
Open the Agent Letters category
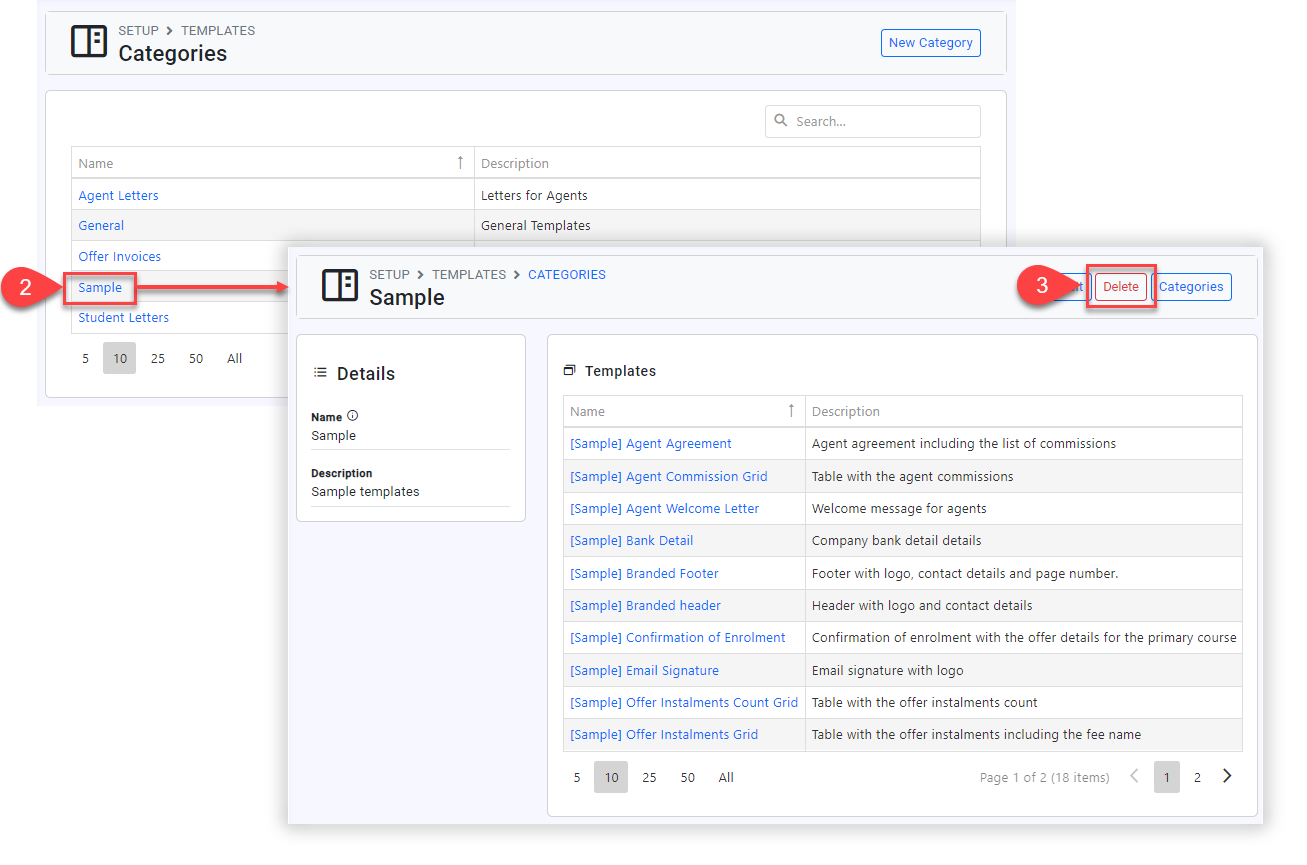[118, 196]
